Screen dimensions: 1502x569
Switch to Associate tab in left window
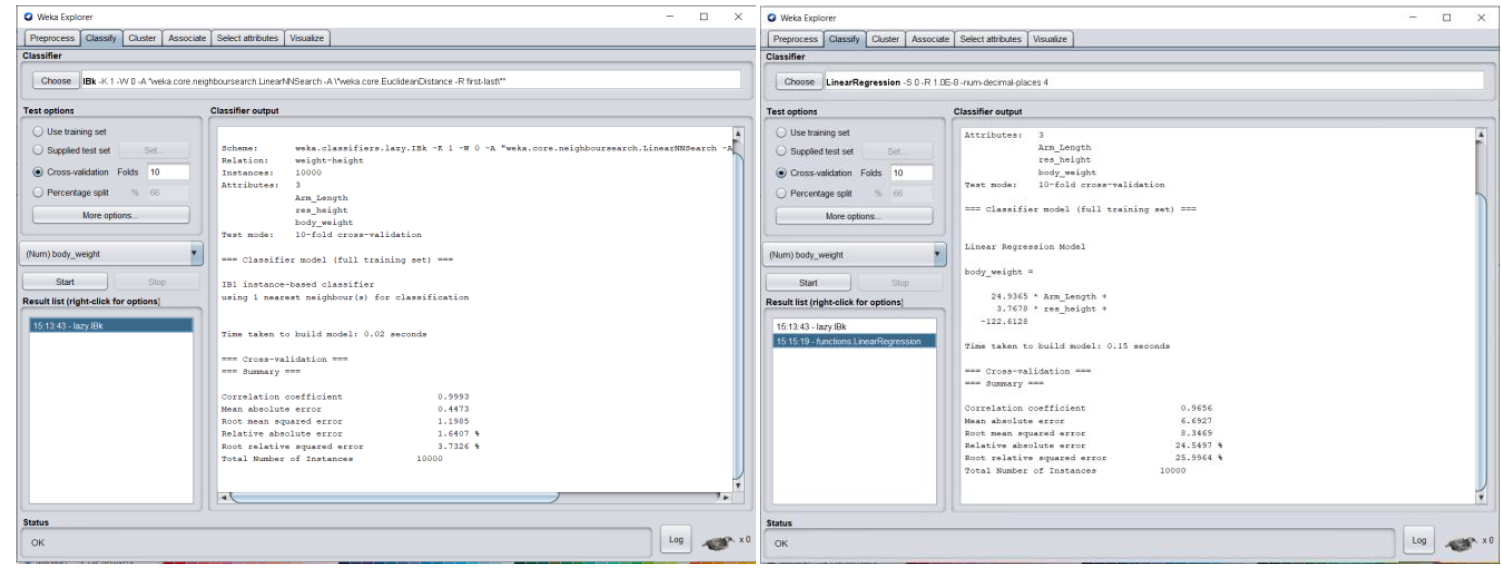click(x=187, y=38)
